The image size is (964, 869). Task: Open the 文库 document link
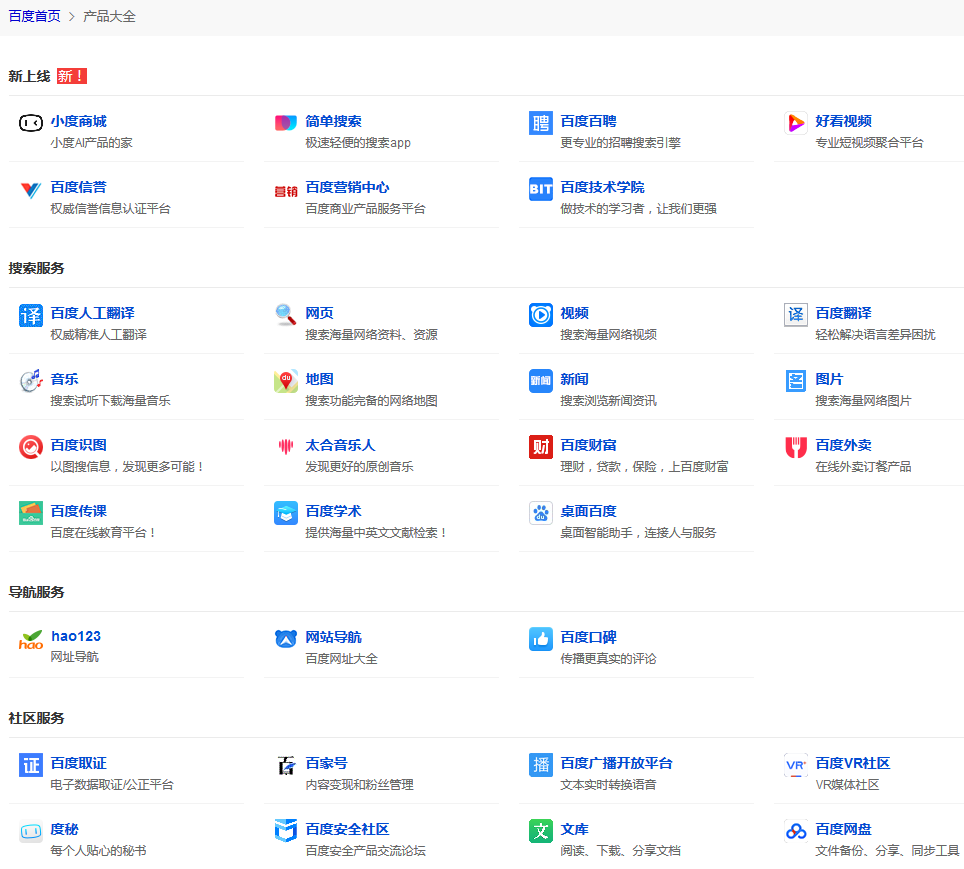[574, 829]
